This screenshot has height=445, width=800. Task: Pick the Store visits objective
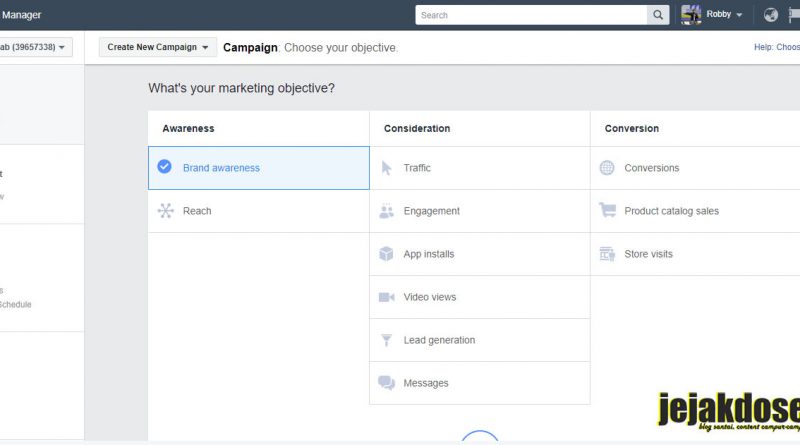[x=695, y=254]
